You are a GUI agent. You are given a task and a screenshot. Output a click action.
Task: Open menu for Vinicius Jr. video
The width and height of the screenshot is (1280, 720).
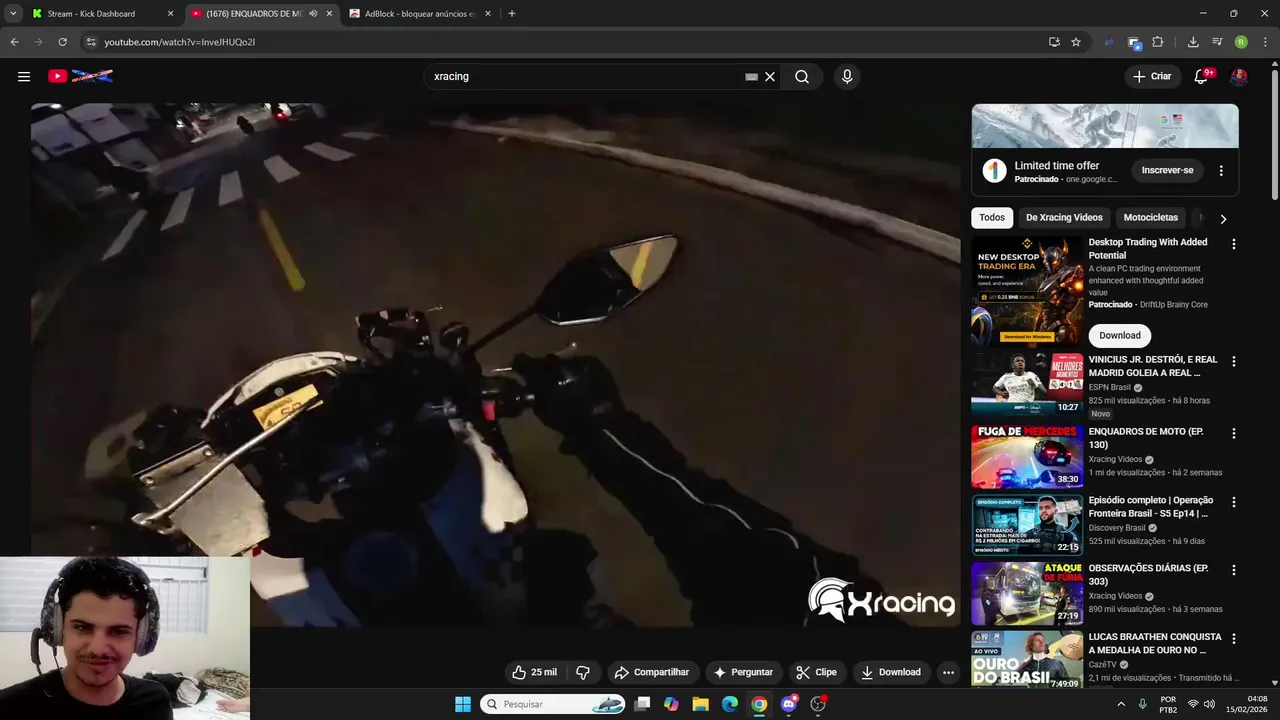click(1234, 361)
